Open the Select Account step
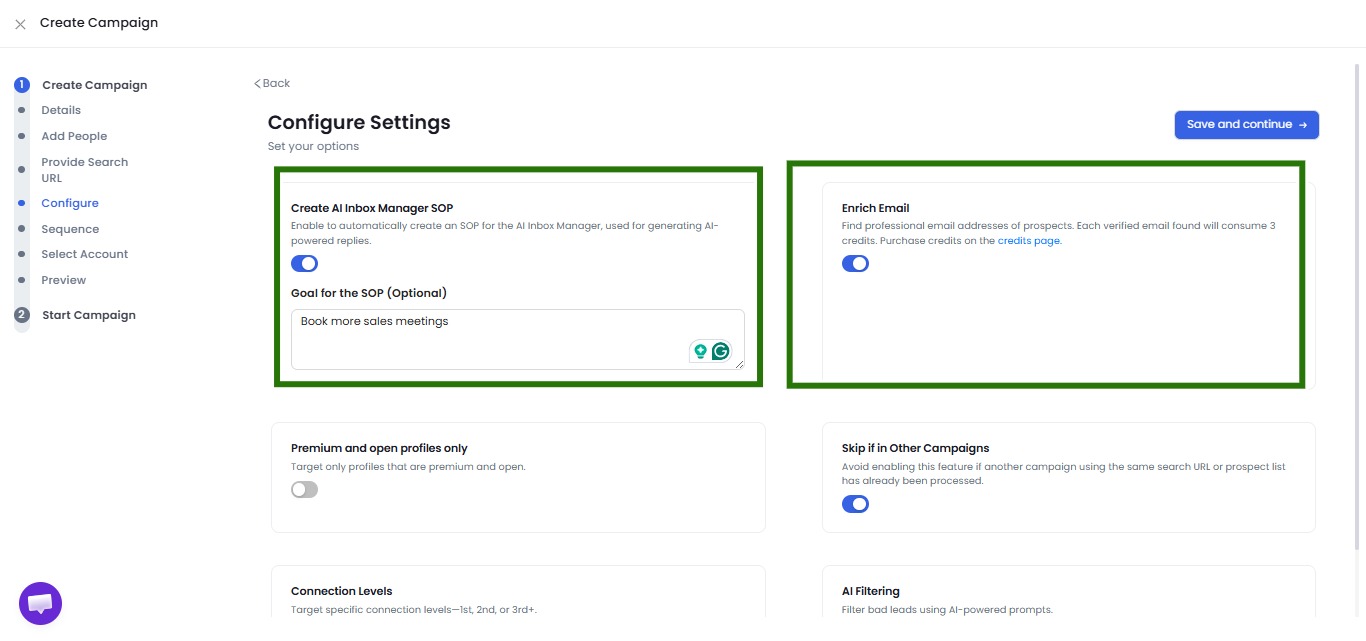 (84, 253)
